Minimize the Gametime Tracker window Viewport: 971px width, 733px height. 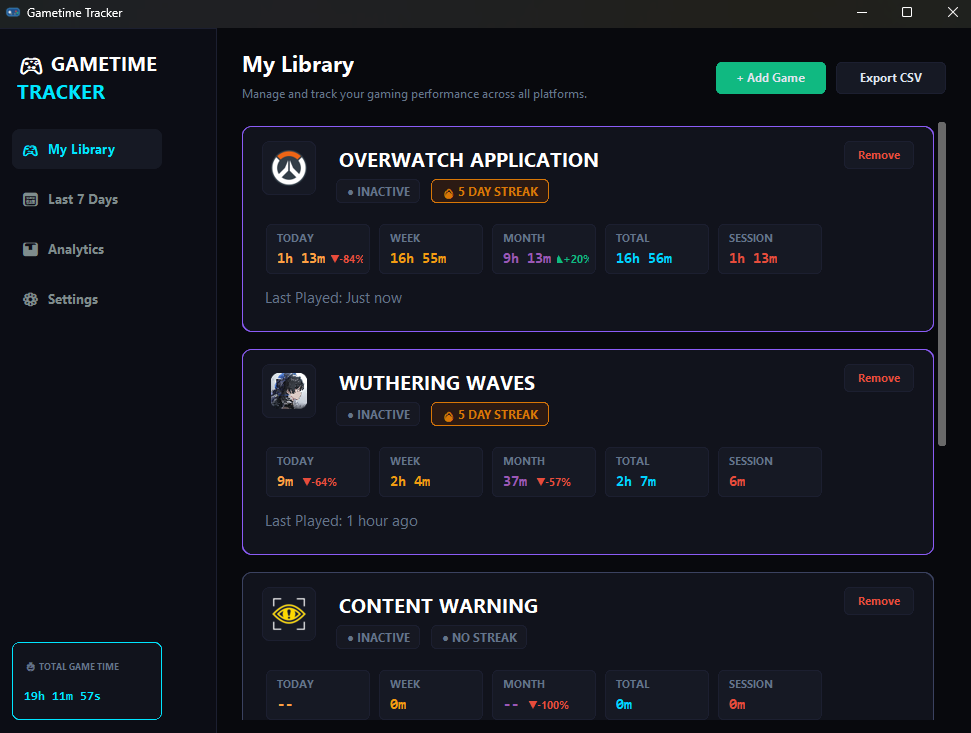click(x=861, y=12)
